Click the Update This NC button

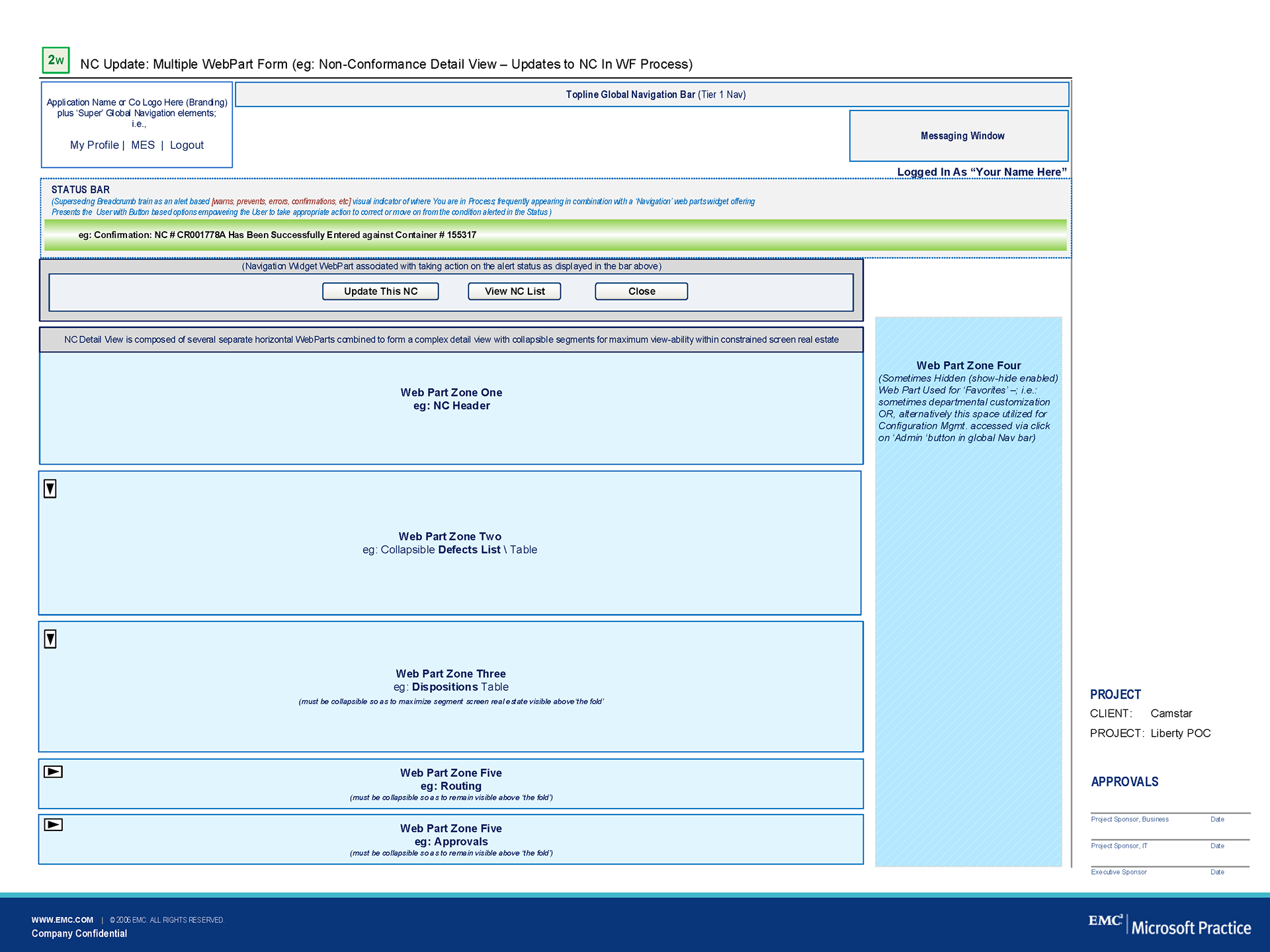pos(380,292)
